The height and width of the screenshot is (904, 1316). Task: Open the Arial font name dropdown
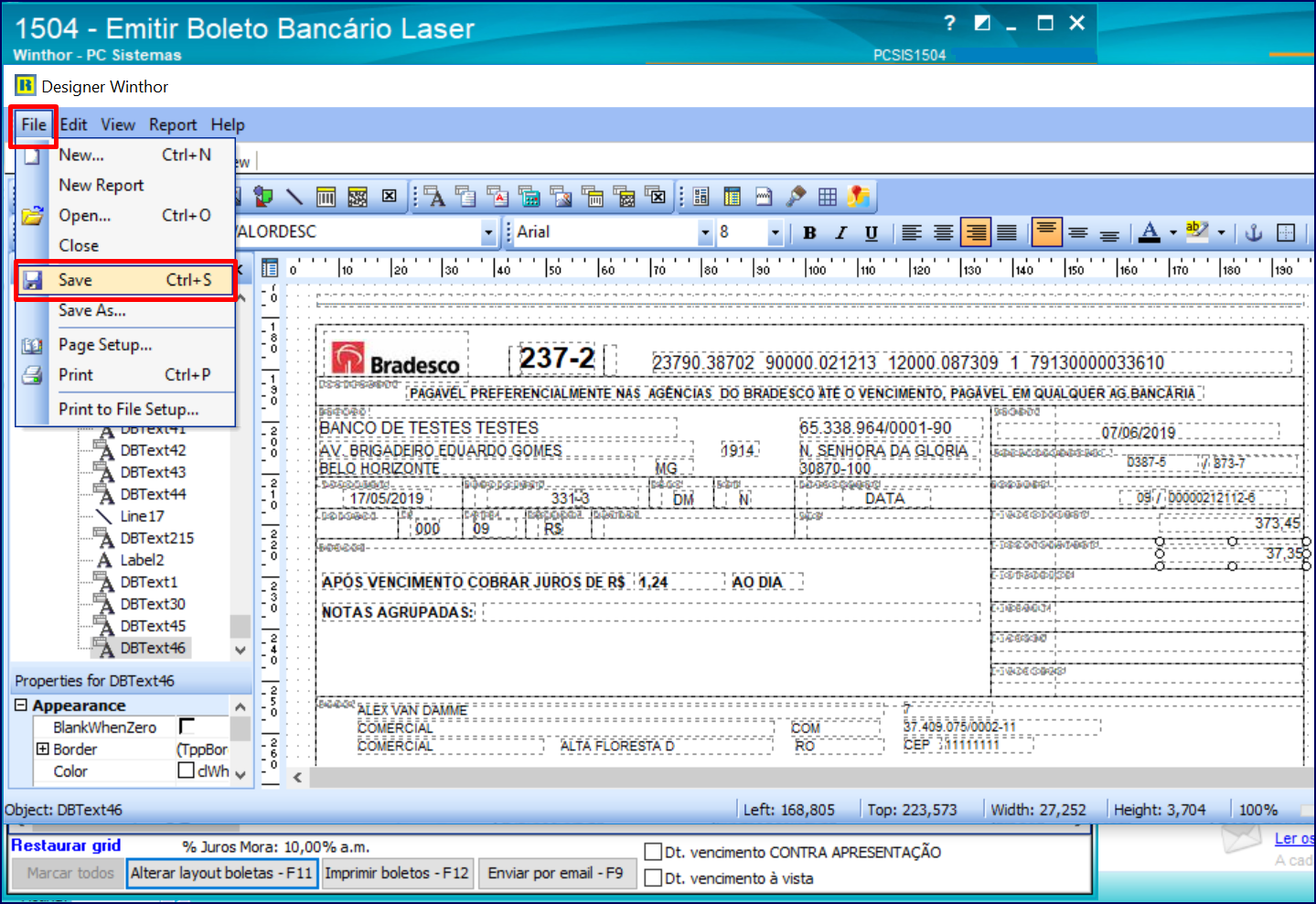click(x=705, y=232)
